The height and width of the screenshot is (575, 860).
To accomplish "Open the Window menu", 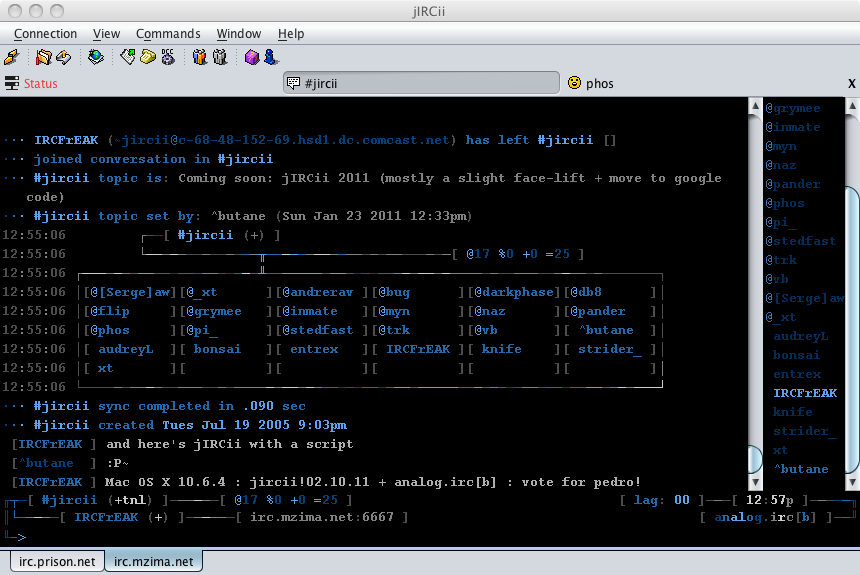I will pos(239,34).
